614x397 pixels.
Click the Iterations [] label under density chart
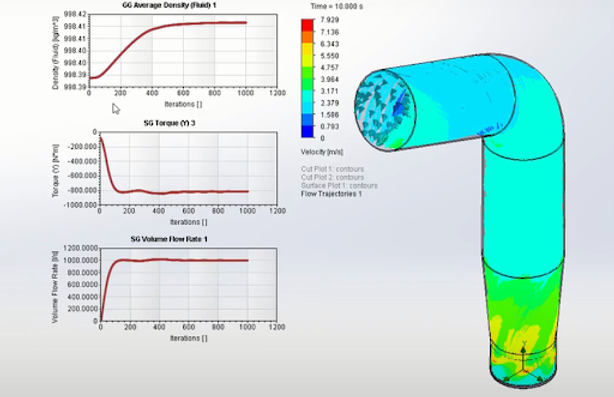(x=183, y=104)
